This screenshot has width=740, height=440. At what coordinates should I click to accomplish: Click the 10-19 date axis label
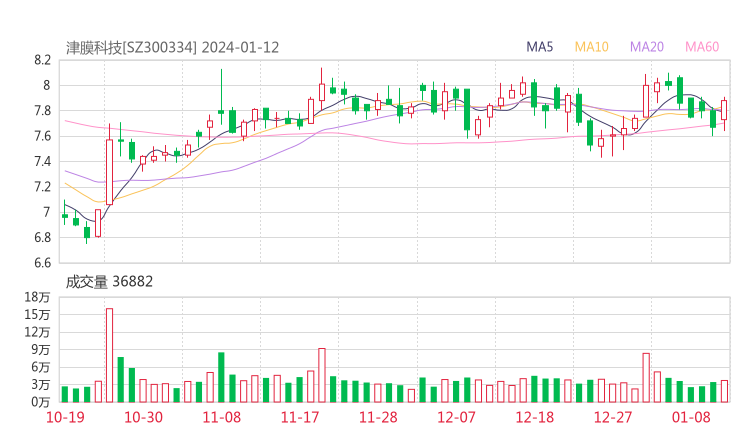tap(65, 417)
